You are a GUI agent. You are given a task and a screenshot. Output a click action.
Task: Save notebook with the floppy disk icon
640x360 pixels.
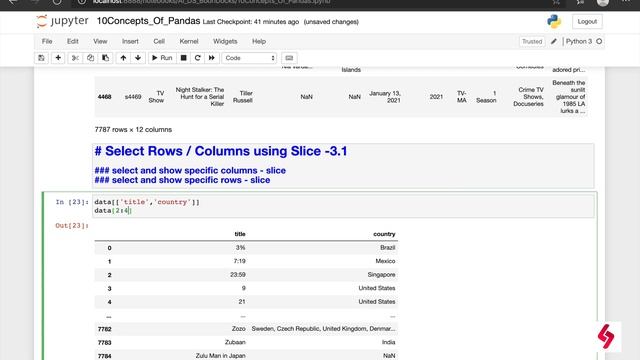[41, 58]
